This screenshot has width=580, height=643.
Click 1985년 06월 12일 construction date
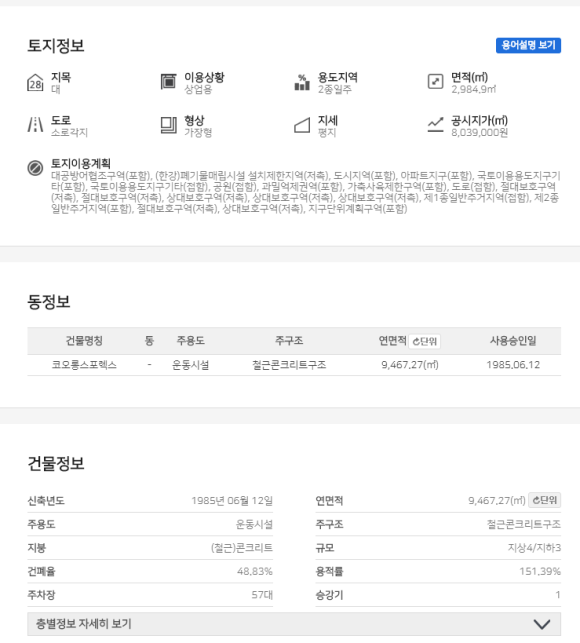click(x=232, y=501)
